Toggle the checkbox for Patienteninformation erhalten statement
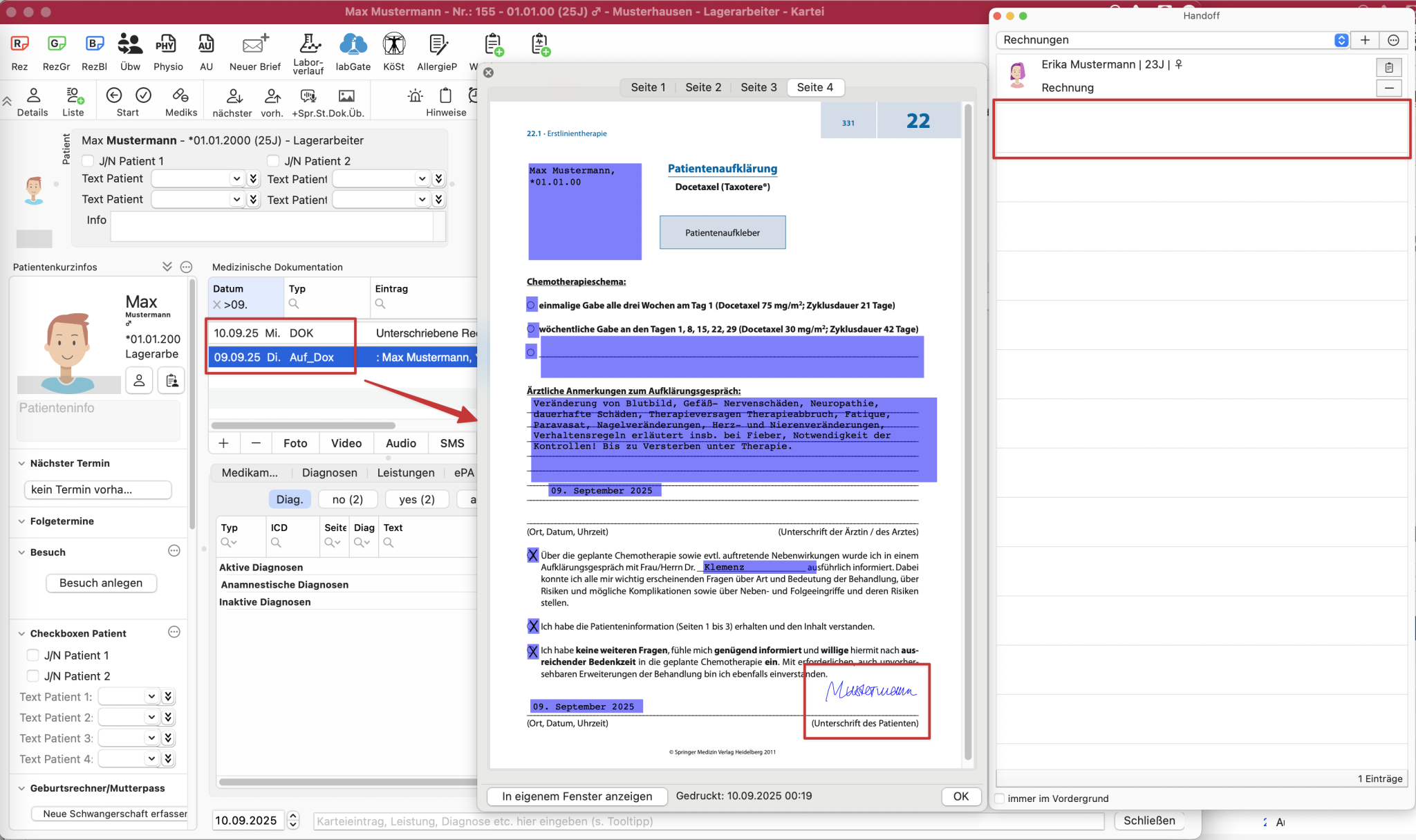Image resolution: width=1416 pixels, height=840 pixels. pos(532,626)
